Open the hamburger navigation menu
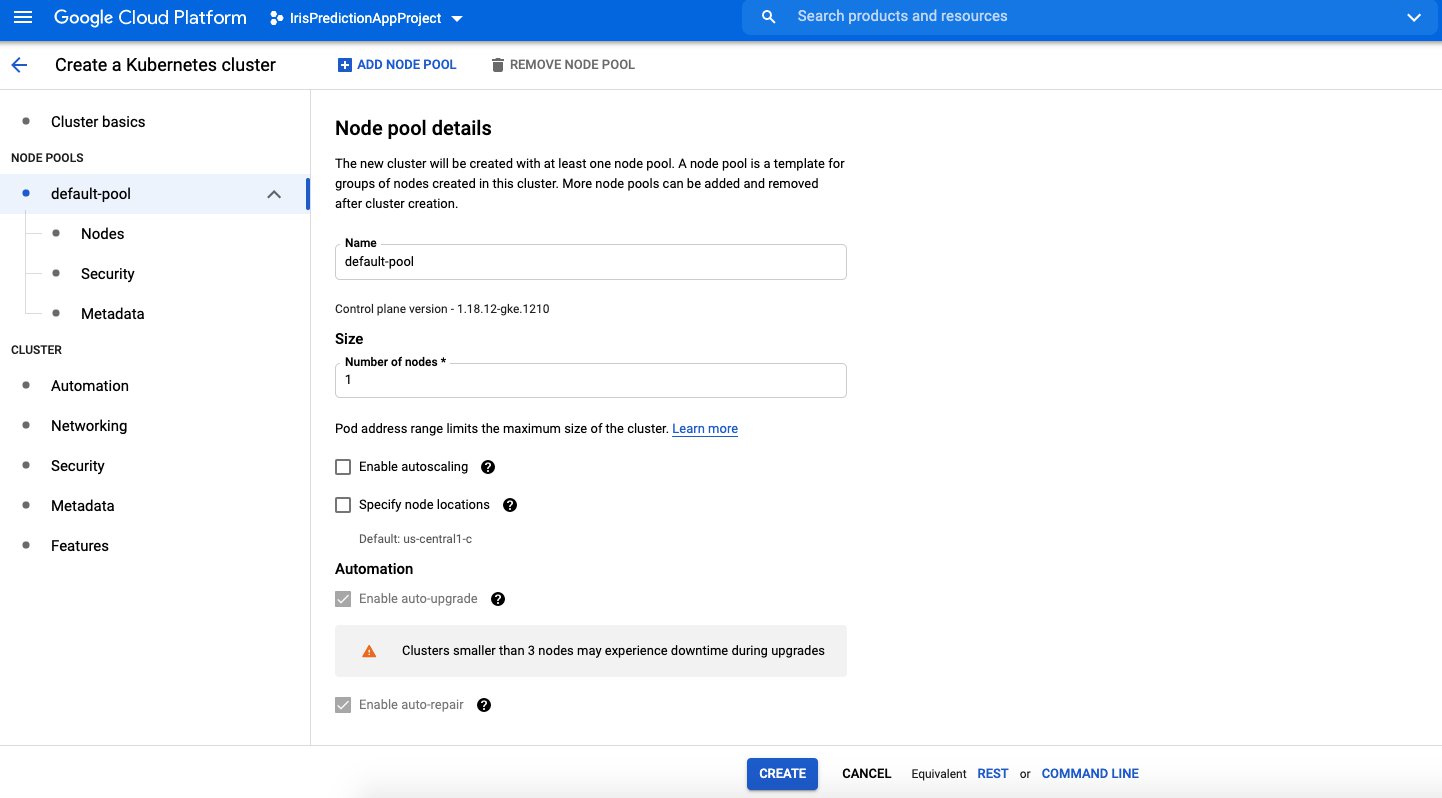The width and height of the screenshot is (1442, 798). pos(23,18)
